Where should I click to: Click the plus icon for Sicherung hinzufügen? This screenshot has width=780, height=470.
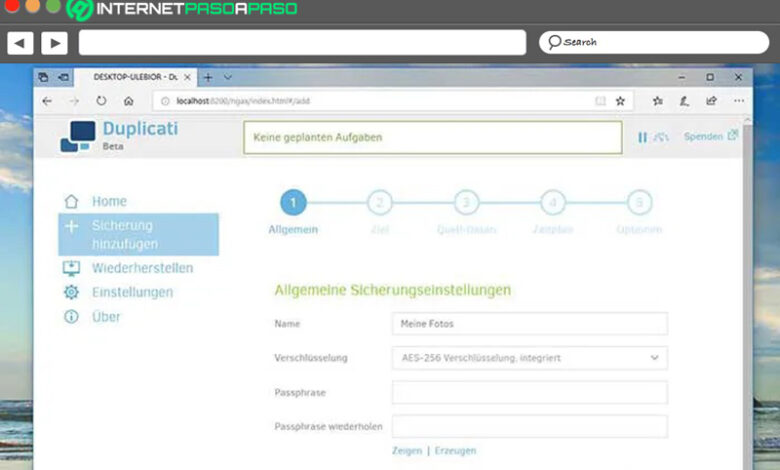point(71,226)
